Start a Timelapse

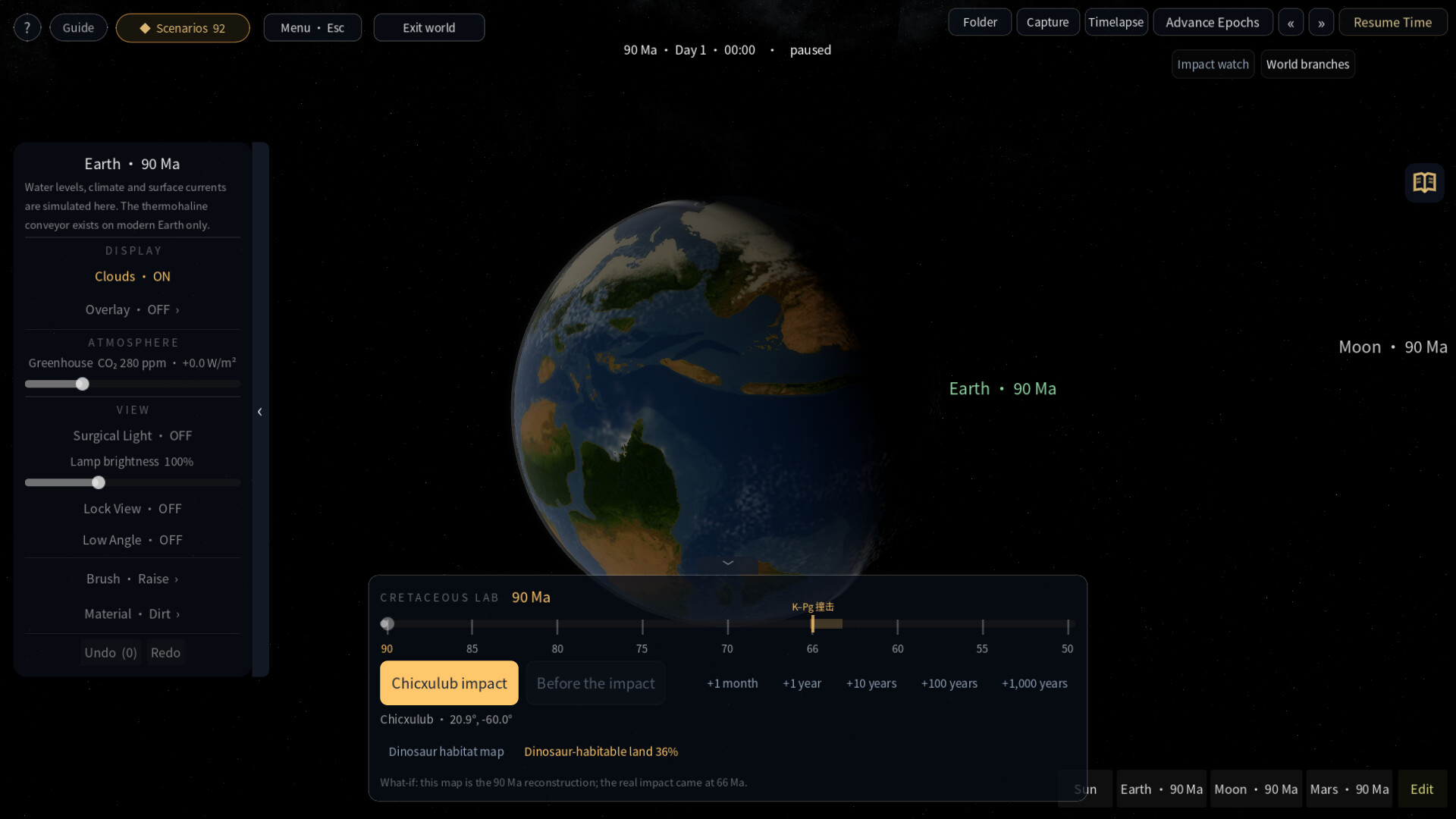coord(1116,22)
